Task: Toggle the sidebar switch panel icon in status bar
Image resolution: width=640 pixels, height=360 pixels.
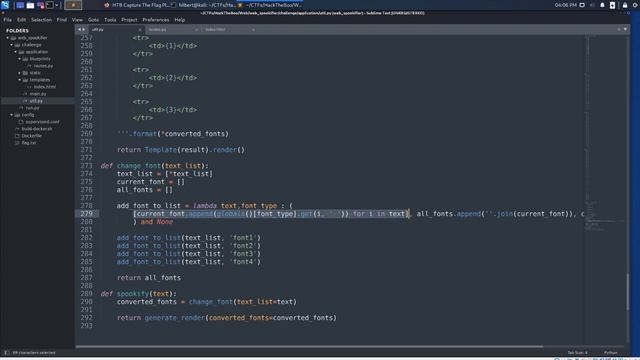Action: 6,353
